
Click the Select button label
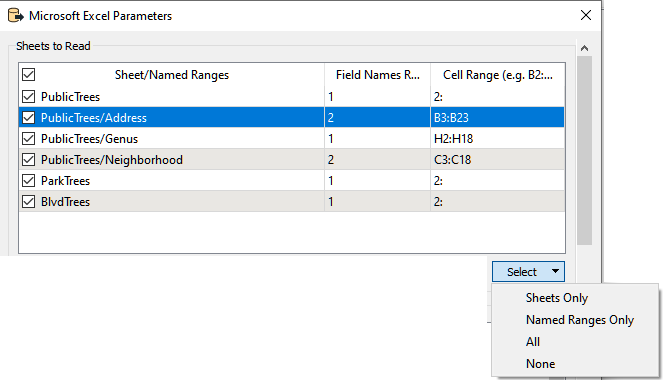point(522,272)
